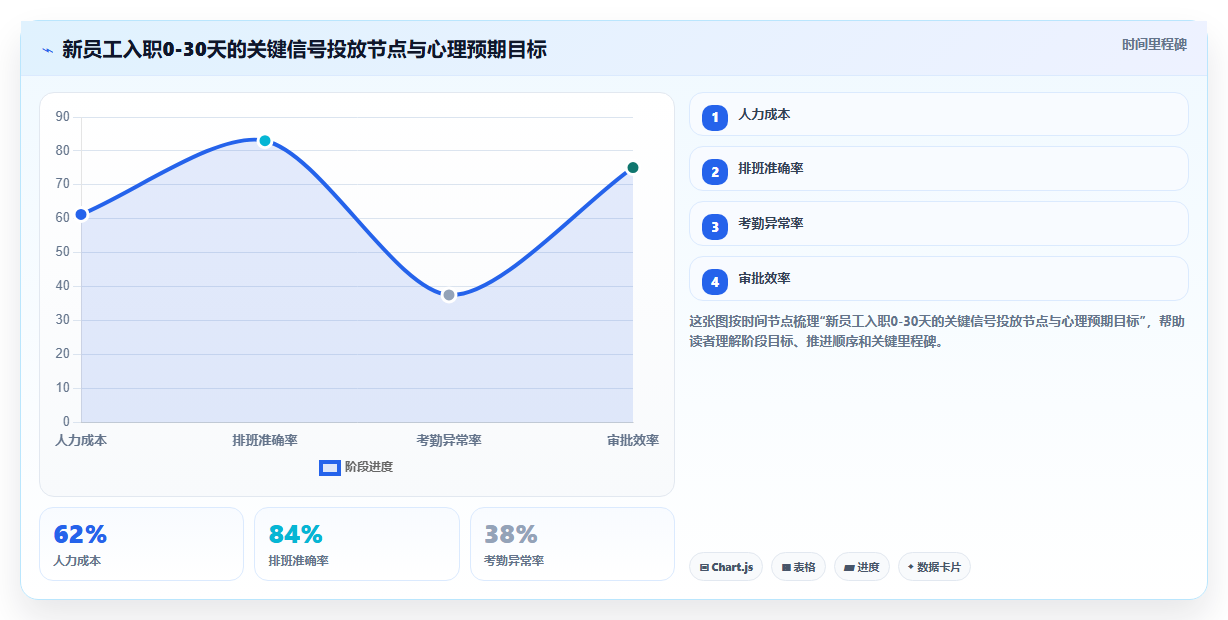Click the 阶段进度 legend label
Screen dimensions: 1228x620
(369, 467)
